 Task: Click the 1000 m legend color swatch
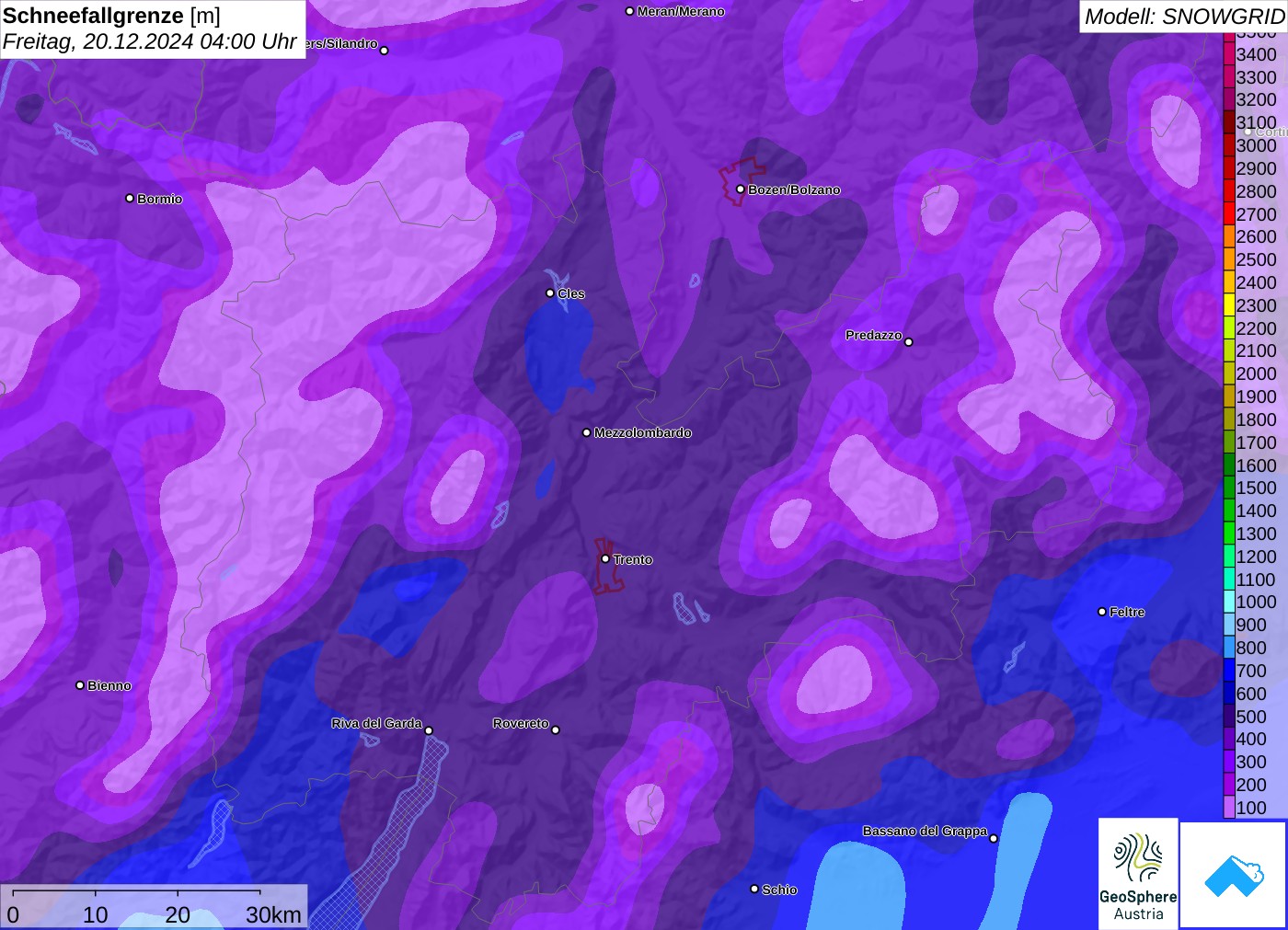click(x=1229, y=602)
